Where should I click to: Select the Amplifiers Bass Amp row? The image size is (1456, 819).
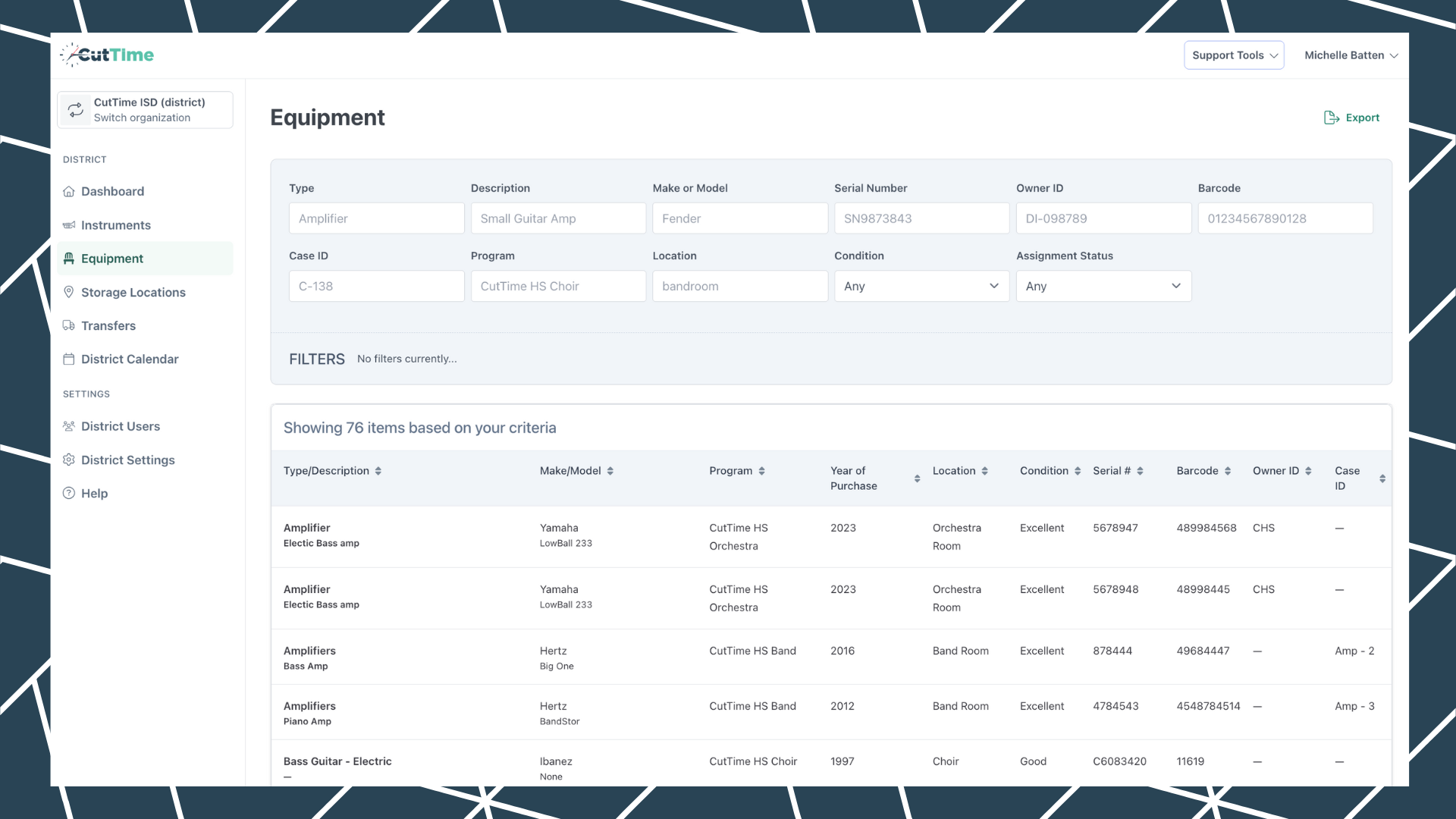tap(831, 657)
